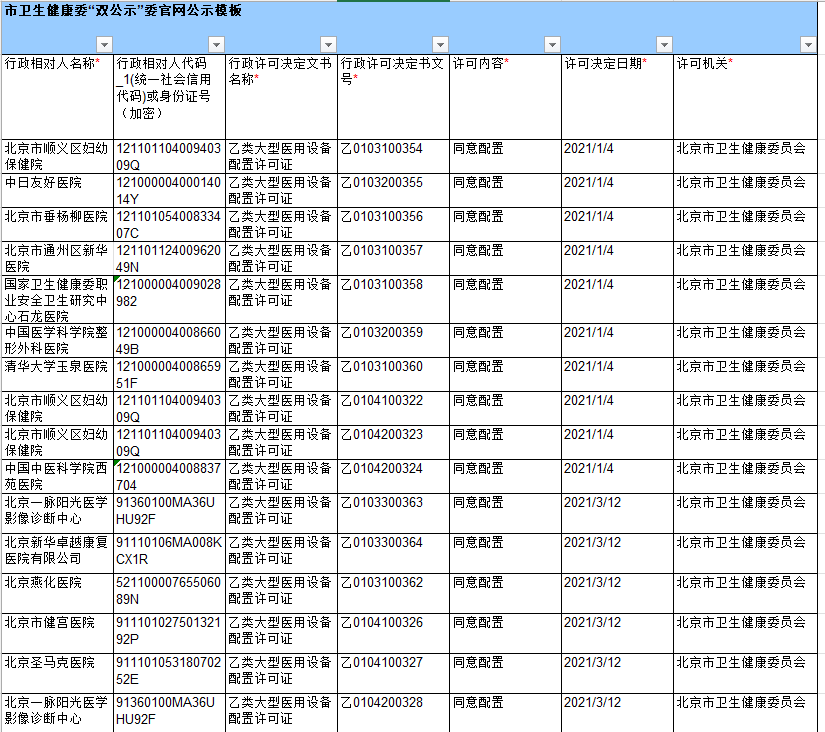Select permit number 乙0103100356
The image size is (825, 732).
394,224
